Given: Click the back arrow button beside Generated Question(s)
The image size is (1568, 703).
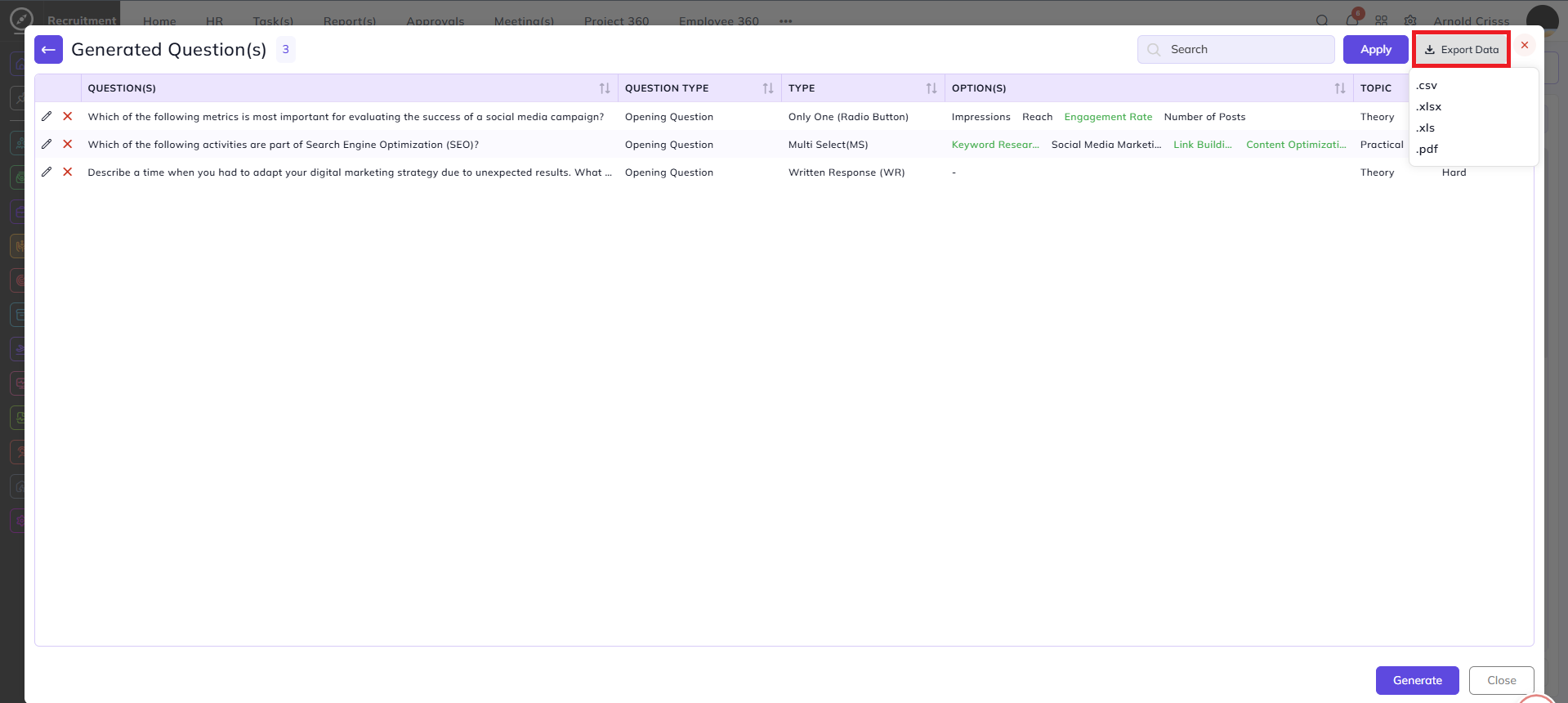Looking at the screenshot, I should point(48,50).
